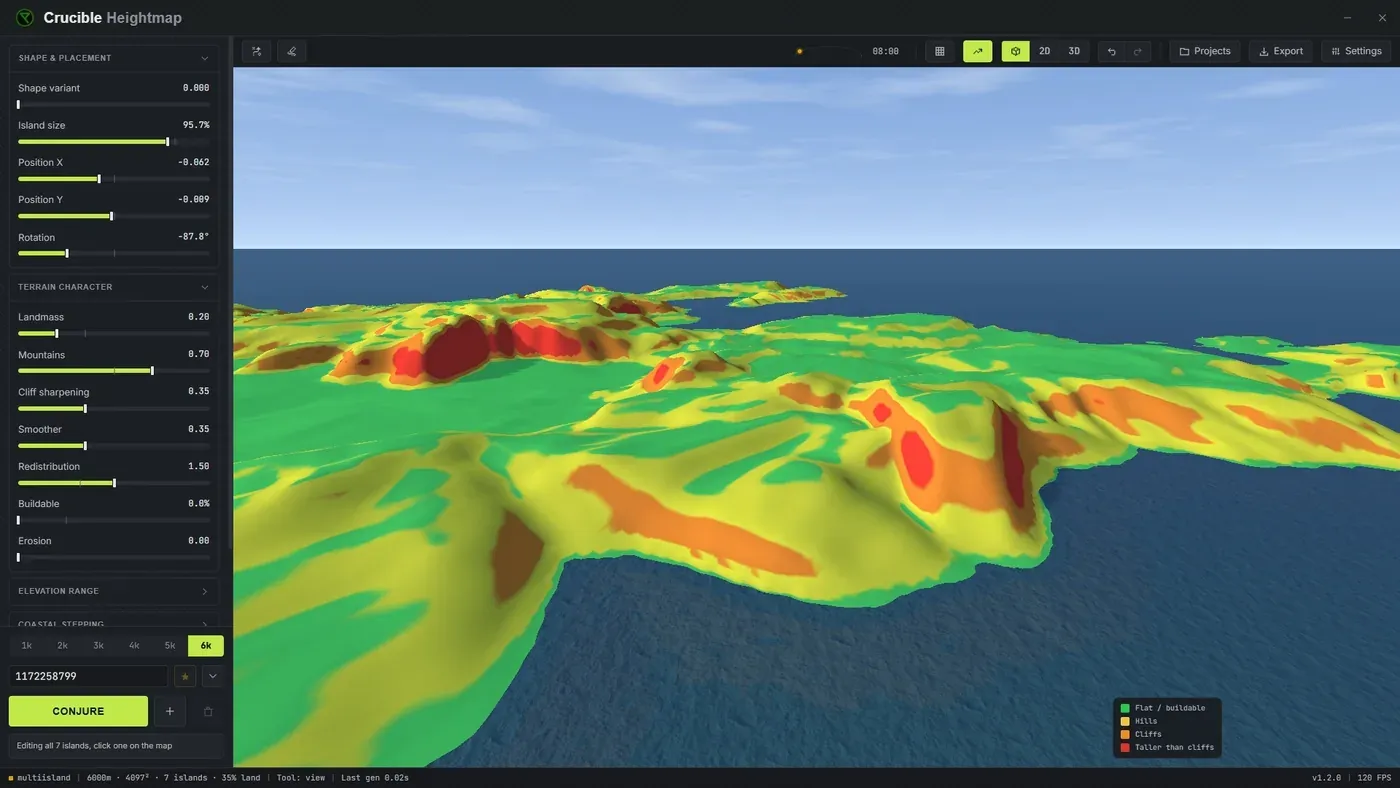This screenshot has height=788, width=1400.
Task: Click the Tool: view status text
Action: pos(301,778)
